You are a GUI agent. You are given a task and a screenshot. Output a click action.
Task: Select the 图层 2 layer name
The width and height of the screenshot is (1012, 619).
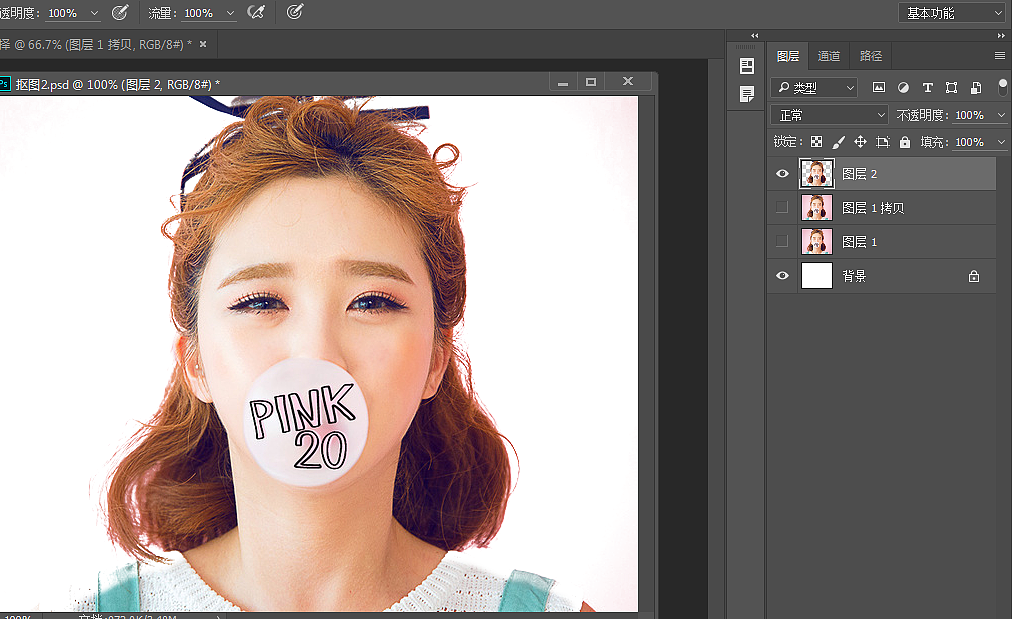859,174
